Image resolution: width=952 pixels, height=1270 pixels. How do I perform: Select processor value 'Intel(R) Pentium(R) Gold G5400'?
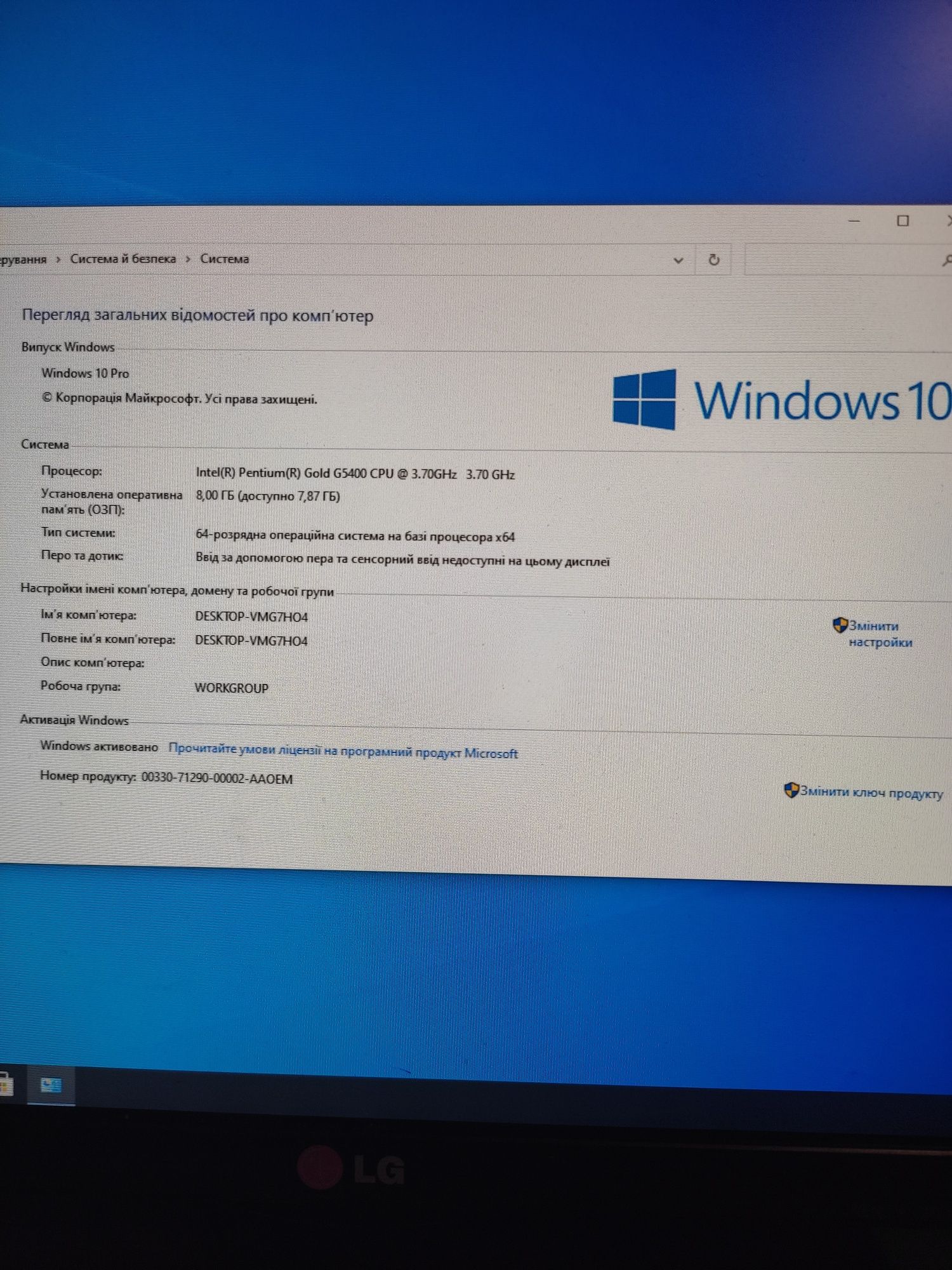pyautogui.click(x=354, y=473)
